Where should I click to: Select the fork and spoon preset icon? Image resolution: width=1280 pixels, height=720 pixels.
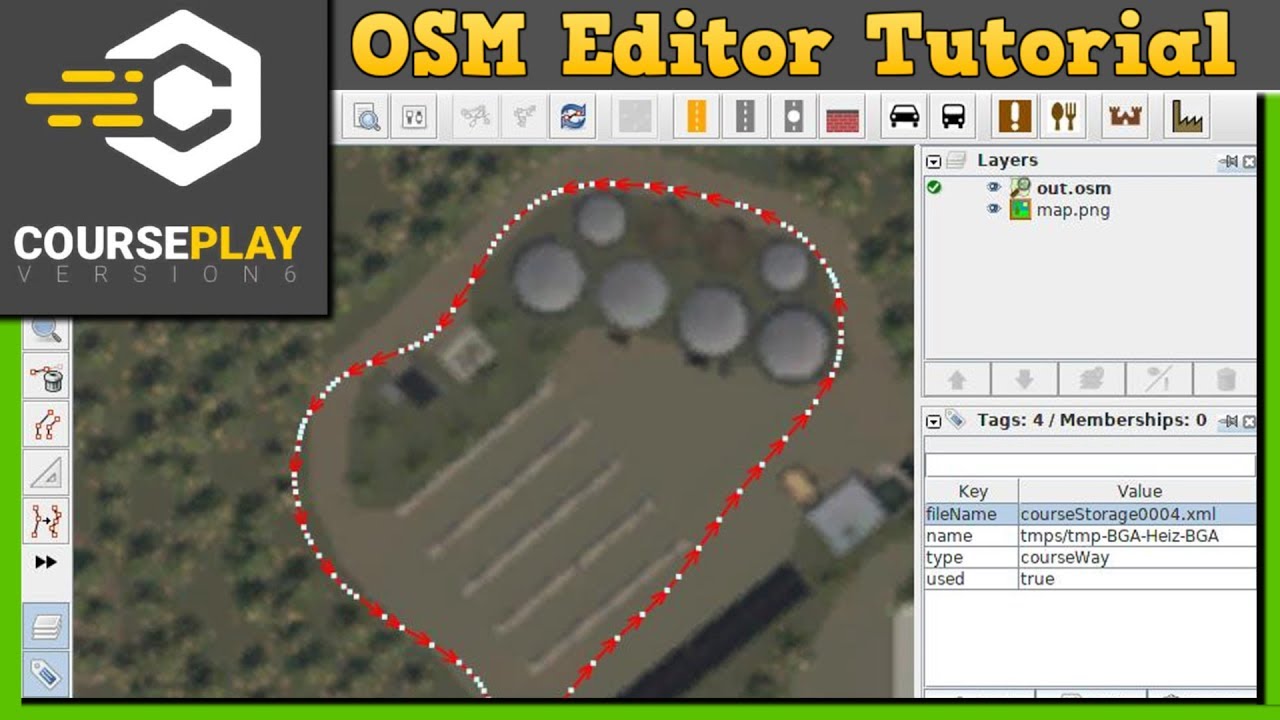1063,117
